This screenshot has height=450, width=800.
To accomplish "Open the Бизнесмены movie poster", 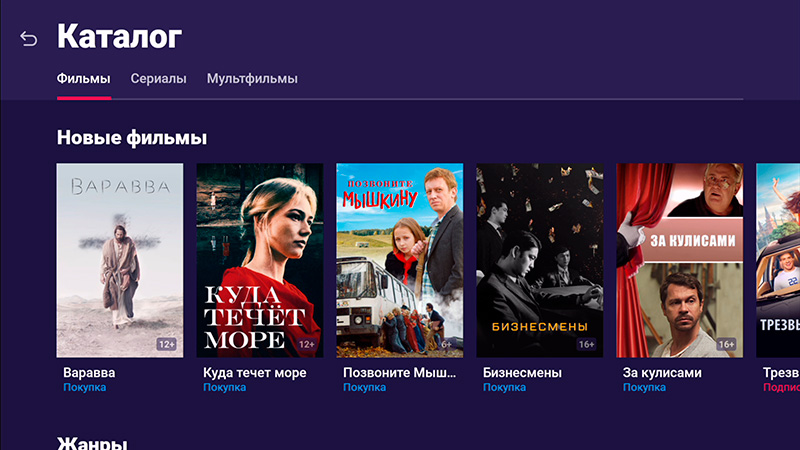I will point(540,260).
